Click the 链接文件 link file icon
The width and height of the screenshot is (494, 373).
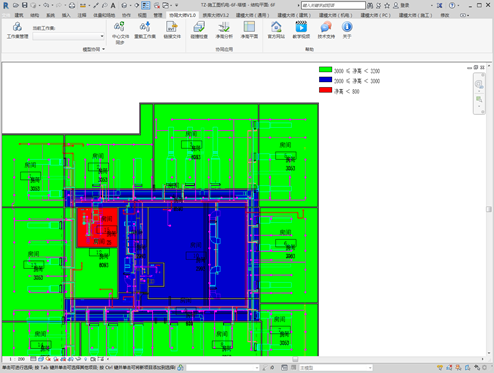tap(172, 30)
